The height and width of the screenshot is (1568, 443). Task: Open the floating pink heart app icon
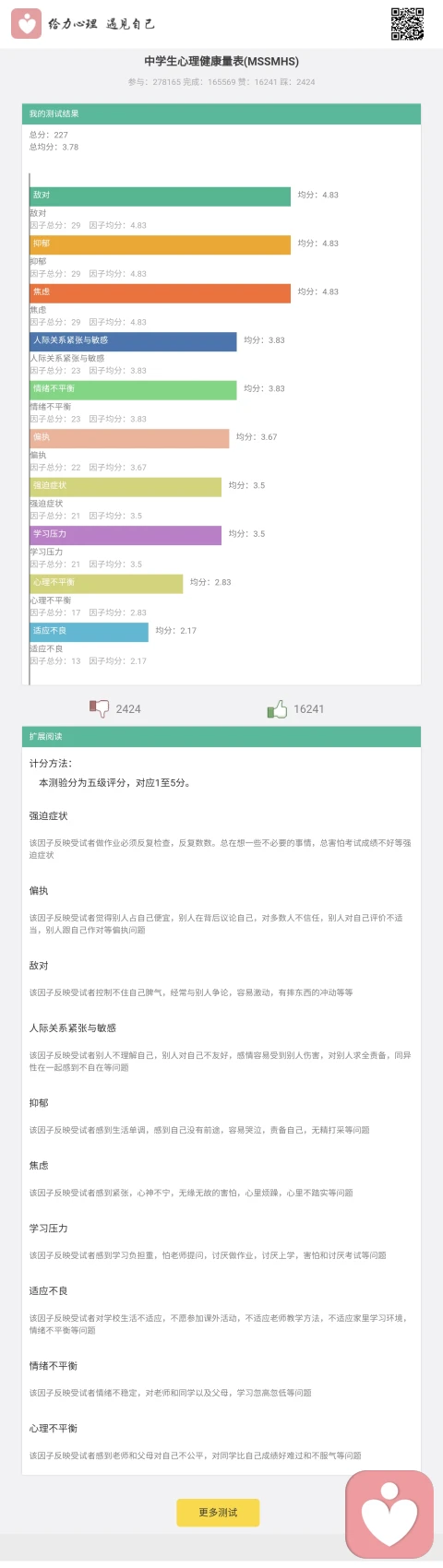point(389,1515)
